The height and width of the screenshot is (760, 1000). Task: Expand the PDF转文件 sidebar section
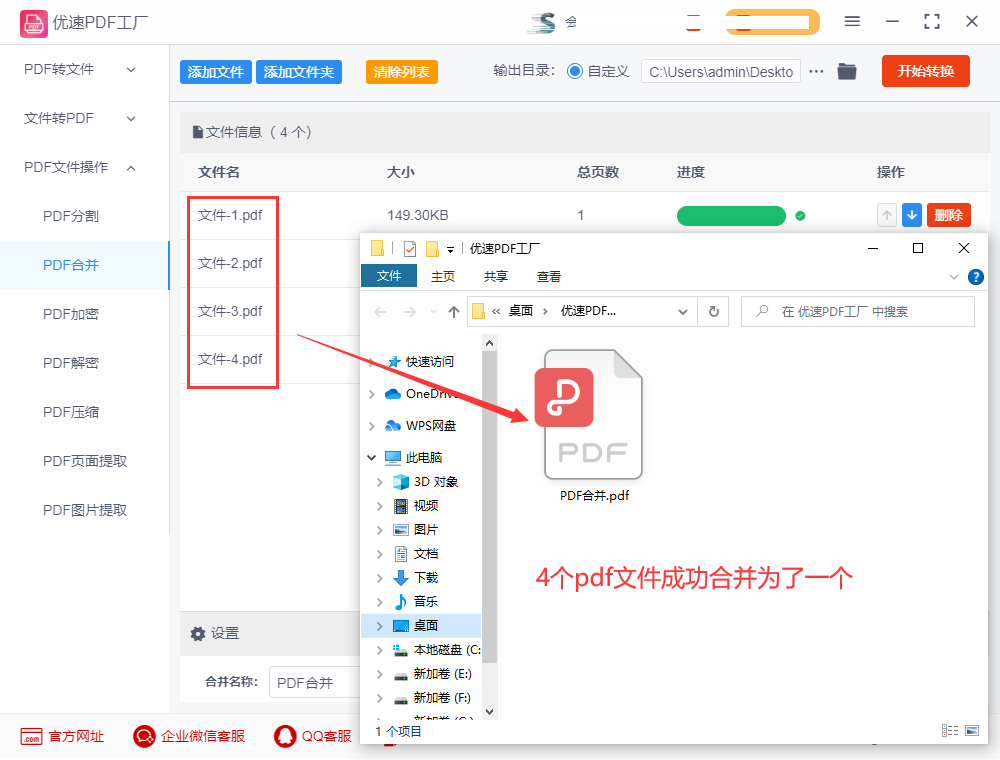131,69
